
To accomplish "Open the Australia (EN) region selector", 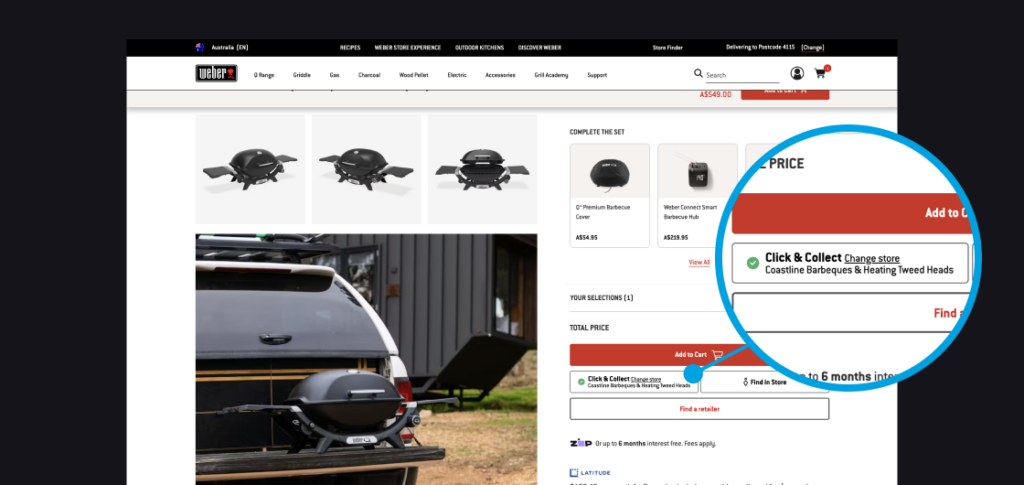I will click(229, 48).
